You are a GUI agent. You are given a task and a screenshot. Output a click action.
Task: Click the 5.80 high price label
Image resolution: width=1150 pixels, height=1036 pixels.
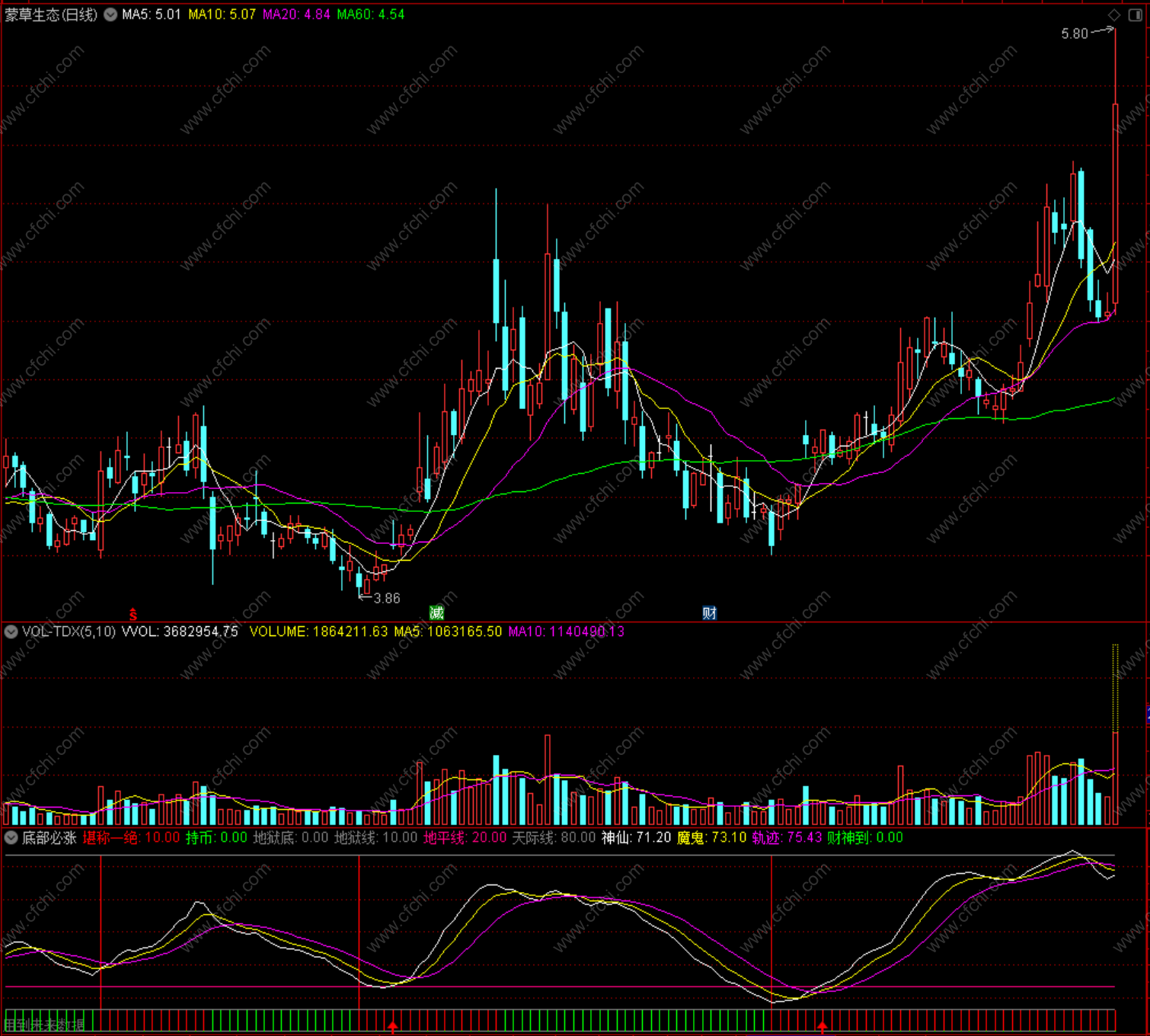click(x=1075, y=34)
